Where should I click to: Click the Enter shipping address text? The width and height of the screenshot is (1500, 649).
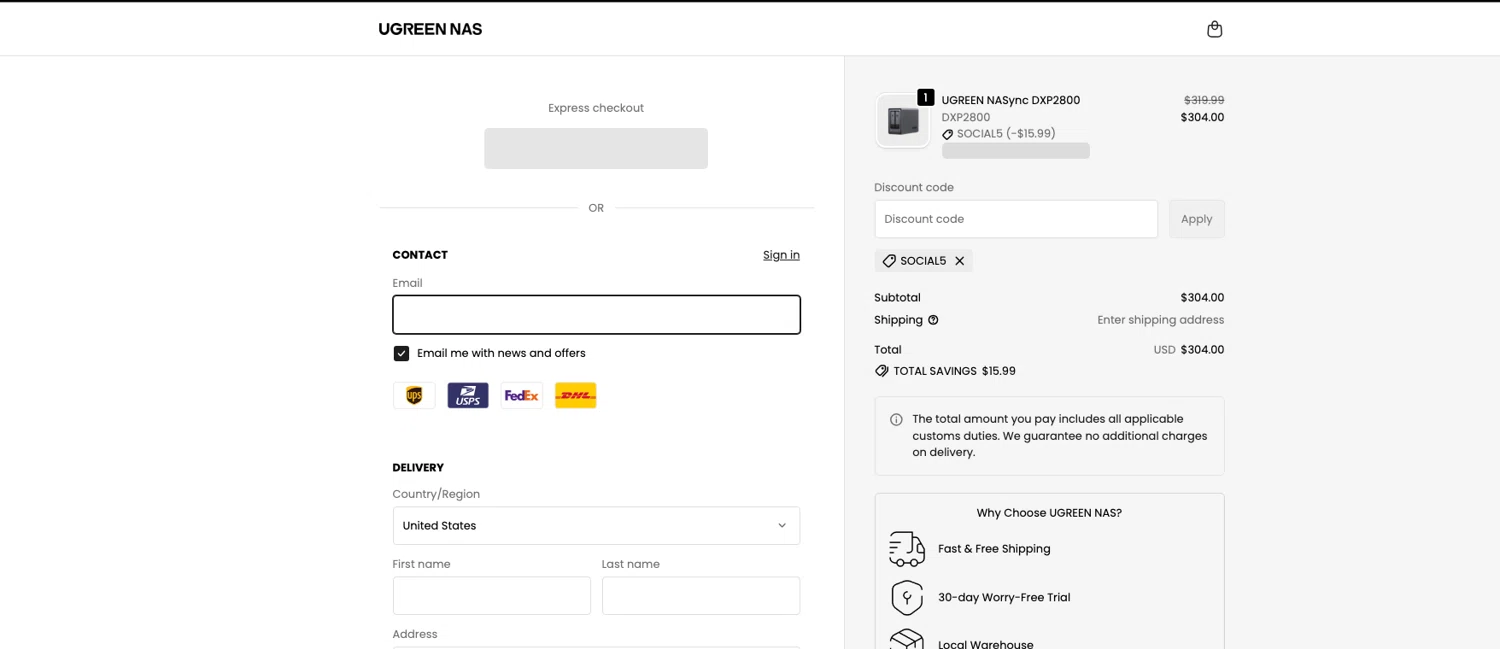click(1161, 320)
